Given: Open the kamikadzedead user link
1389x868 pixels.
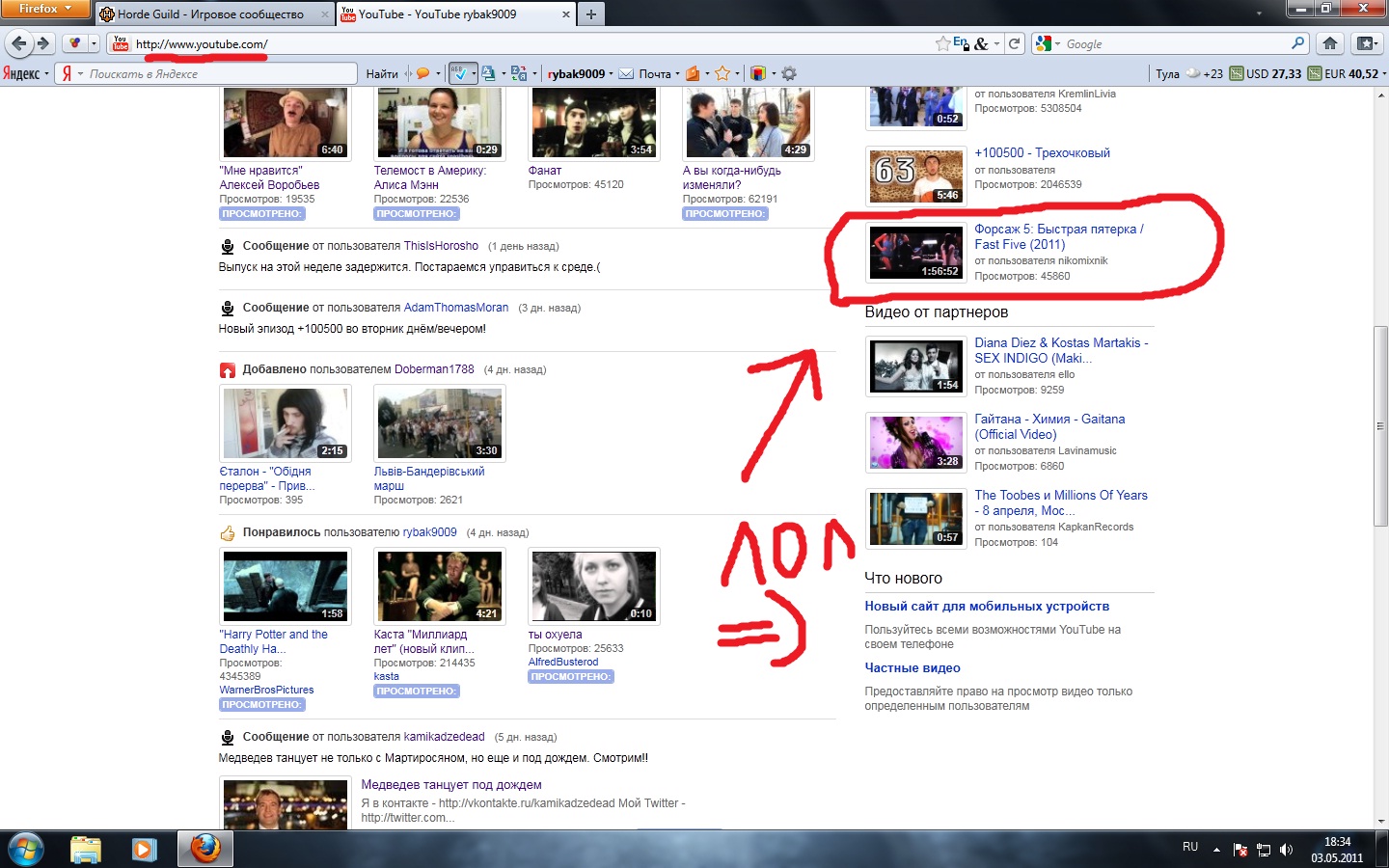Looking at the screenshot, I should (444, 737).
